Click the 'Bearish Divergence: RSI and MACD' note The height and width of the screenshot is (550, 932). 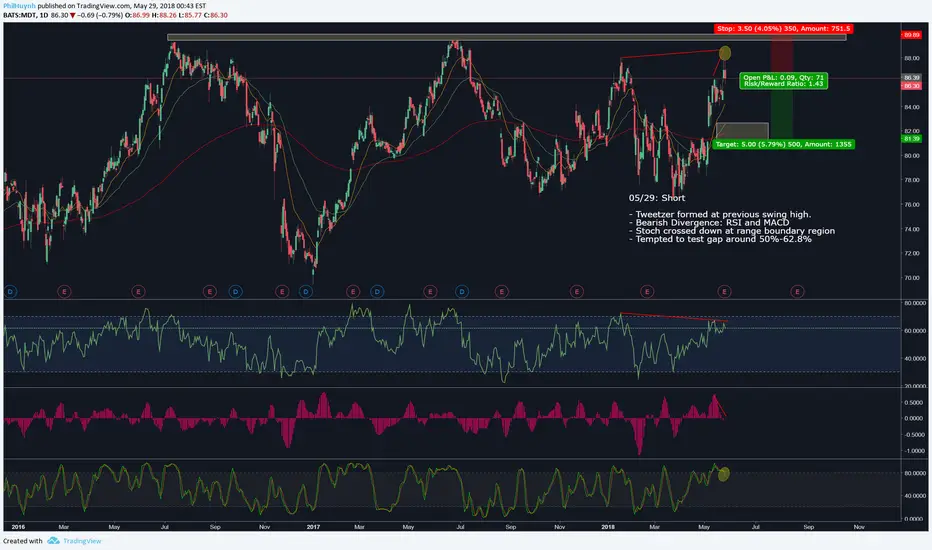coord(709,223)
